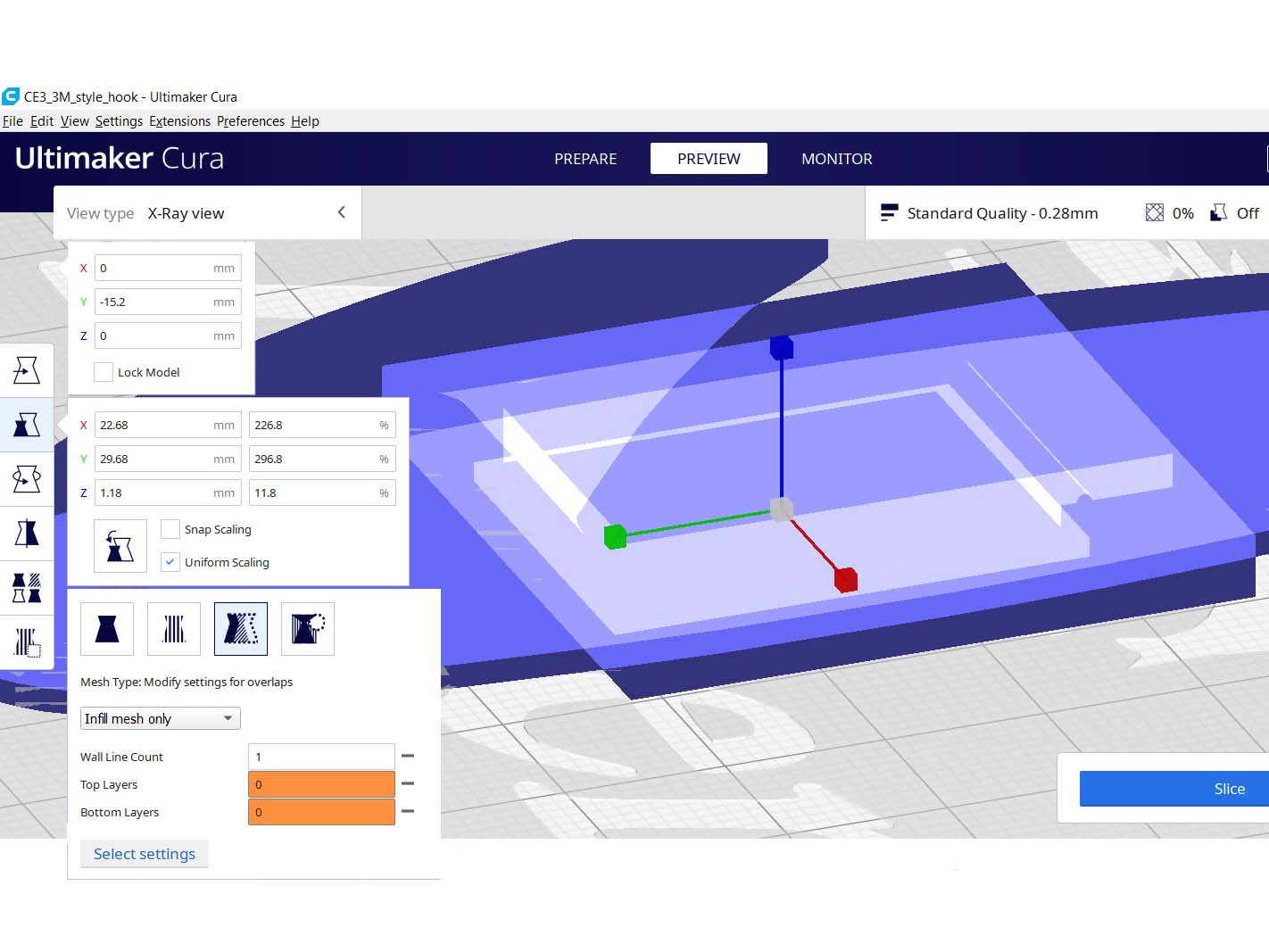
Task: Click the blue Z-axis handle in viewport
Action: [x=782, y=347]
